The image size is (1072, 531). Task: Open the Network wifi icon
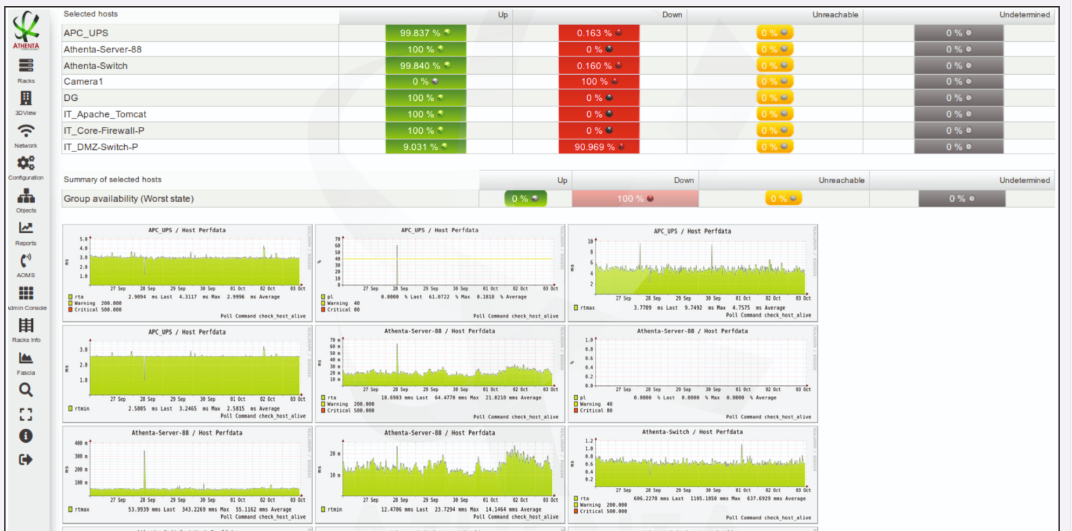[x=26, y=130]
